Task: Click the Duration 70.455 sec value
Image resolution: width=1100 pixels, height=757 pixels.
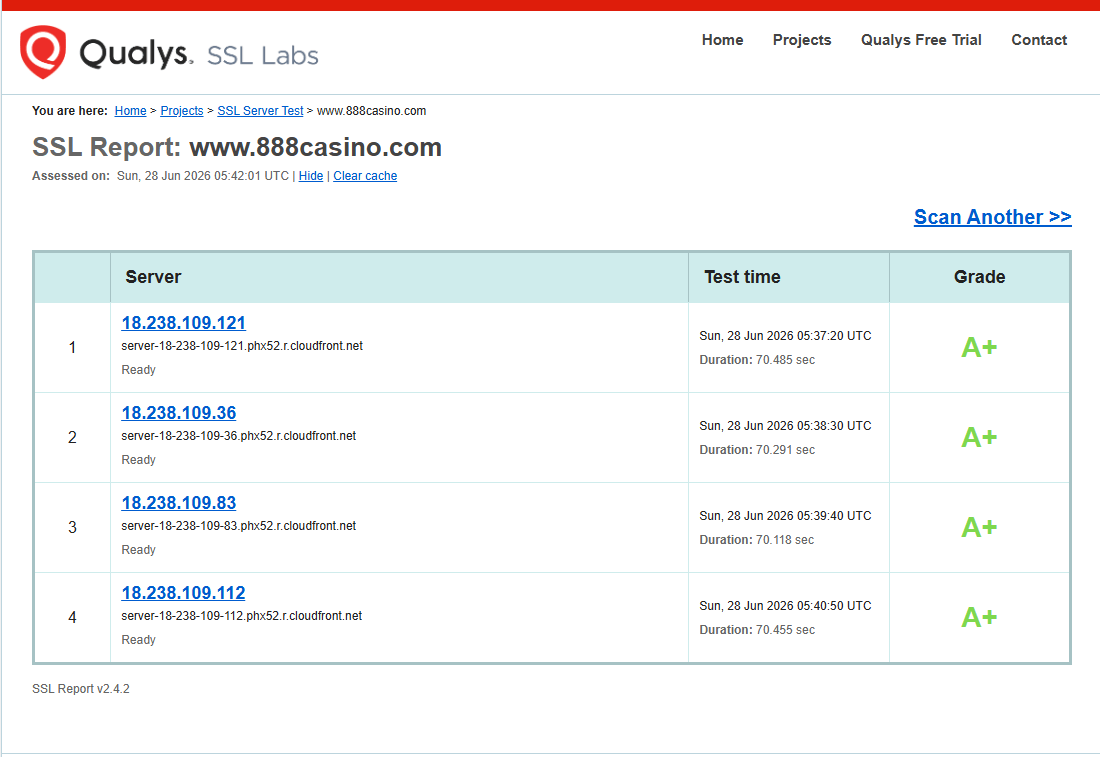Action: pyautogui.click(x=757, y=630)
